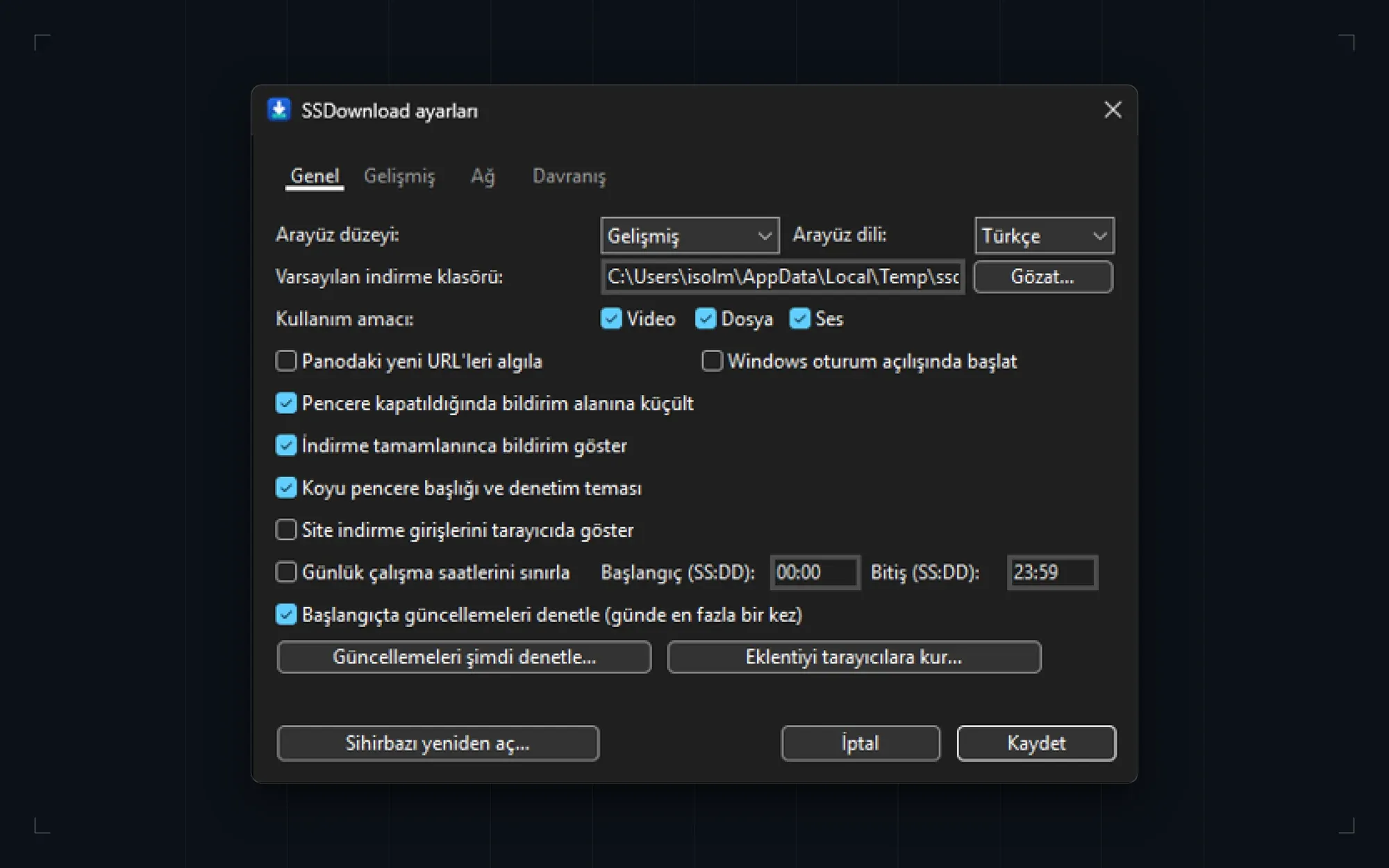1389x868 pixels.
Task: Click the Kullanım amacı: label
Action: (344, 319)
